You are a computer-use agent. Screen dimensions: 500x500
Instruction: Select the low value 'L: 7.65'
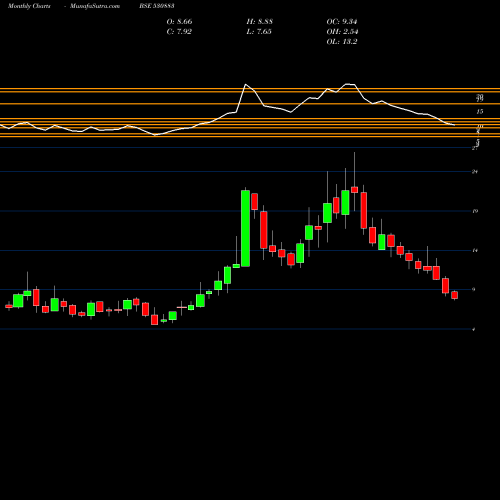pos(259,31)
